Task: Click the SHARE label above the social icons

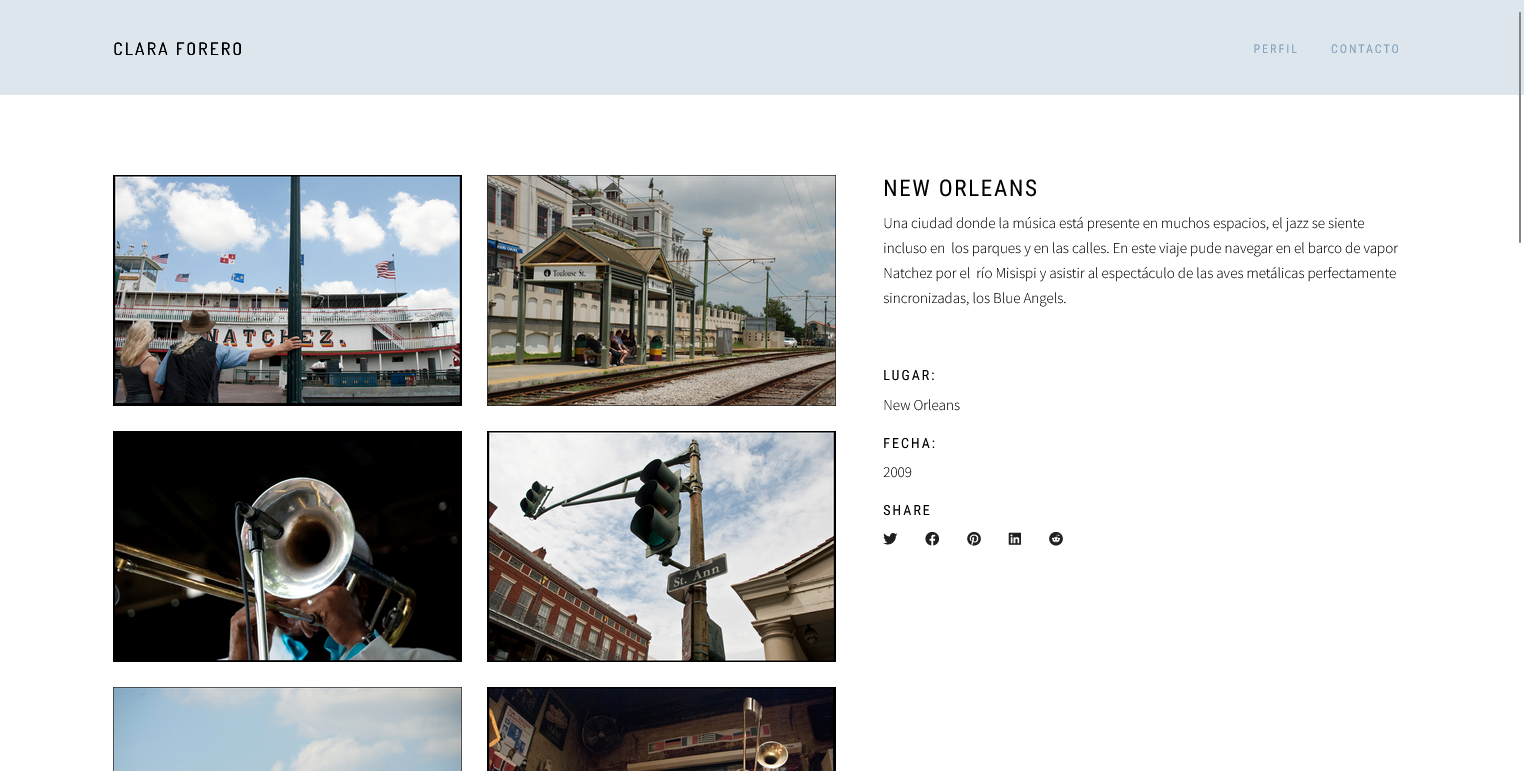Action: [907, 510]
